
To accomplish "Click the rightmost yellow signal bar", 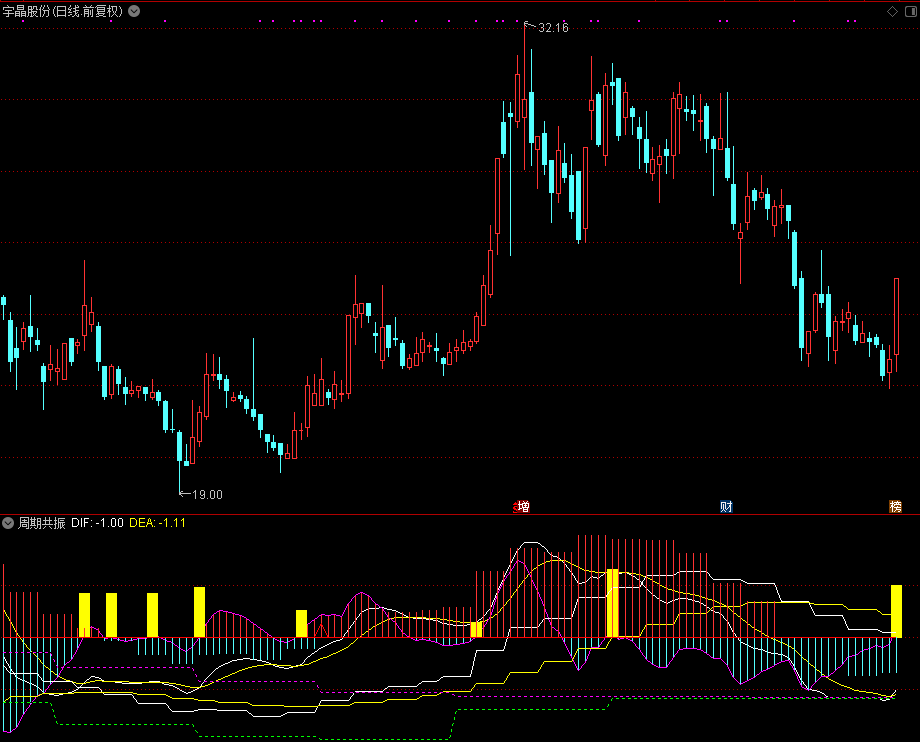I will point(897,611).
